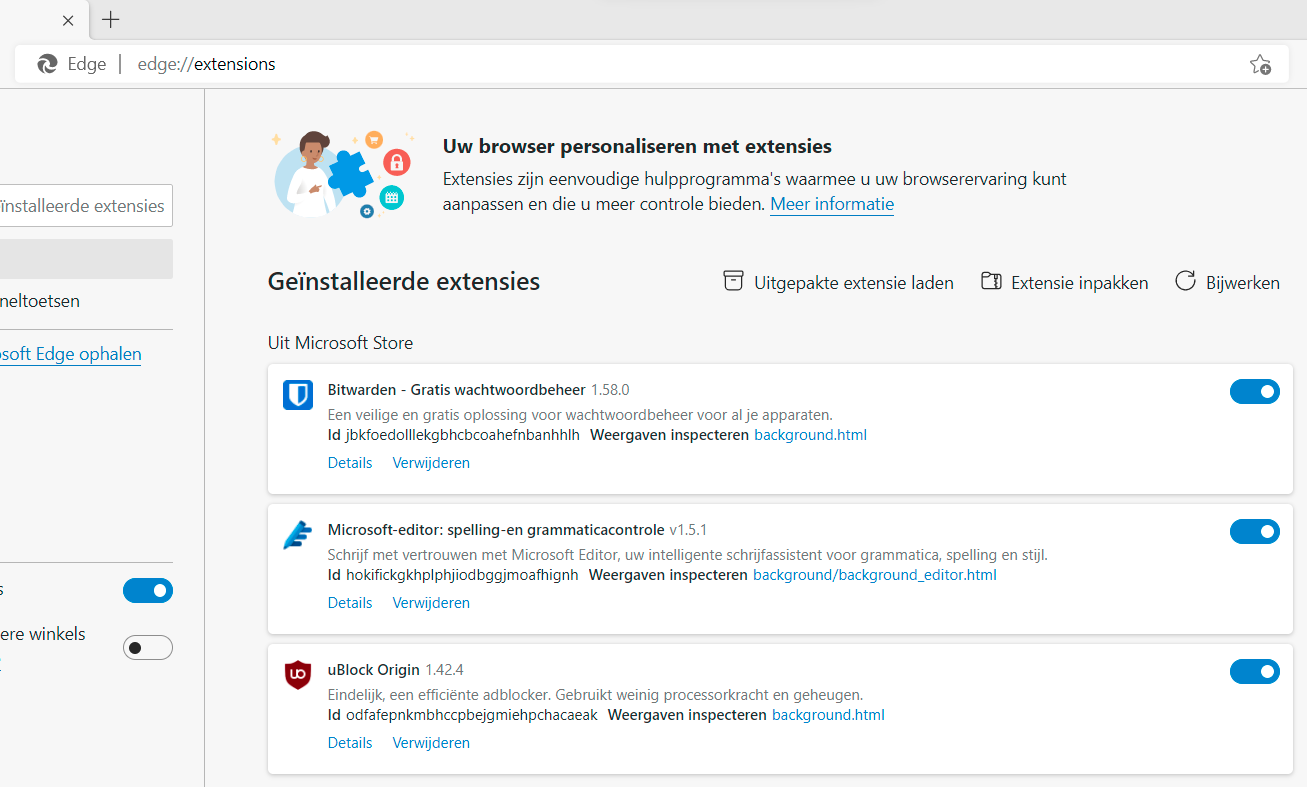
Task: Click the Edge logo in address bar
Action: [x=47, y=64]
